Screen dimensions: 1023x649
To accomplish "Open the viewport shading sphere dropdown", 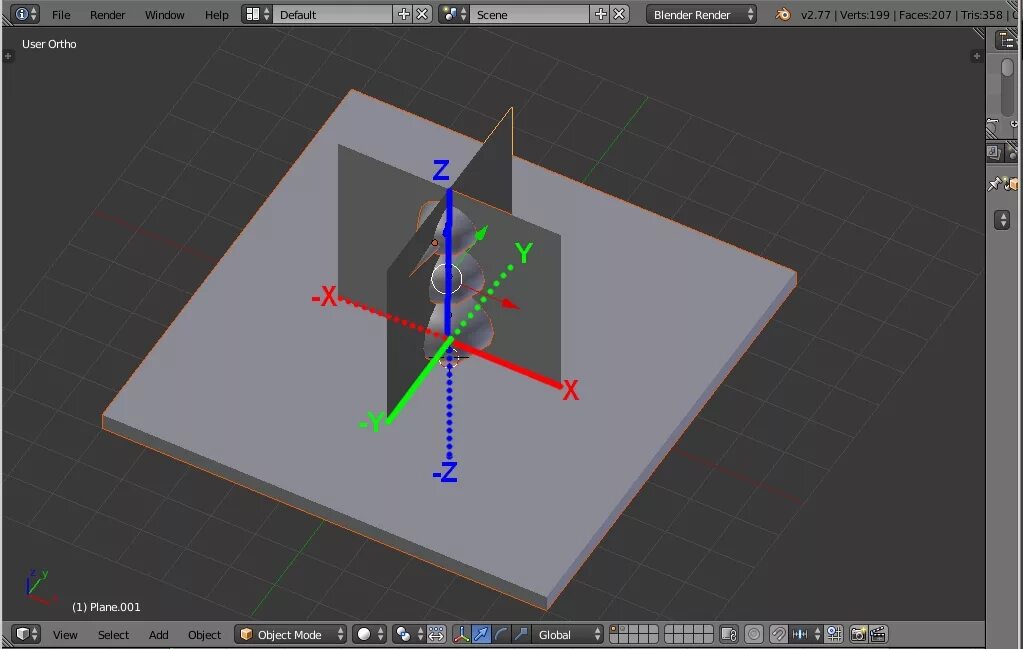I will tap(370, 635).
